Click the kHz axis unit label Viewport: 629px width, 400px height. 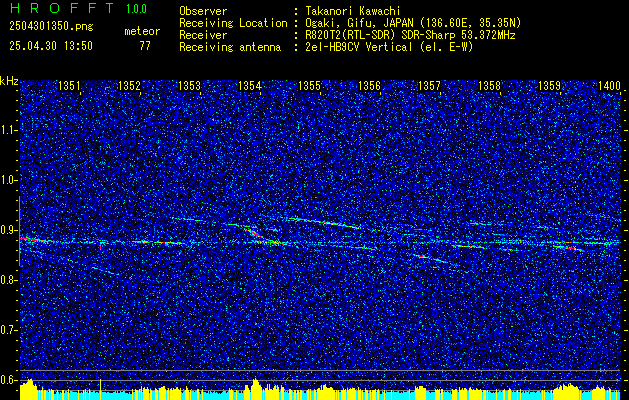(x=9, y=81)
